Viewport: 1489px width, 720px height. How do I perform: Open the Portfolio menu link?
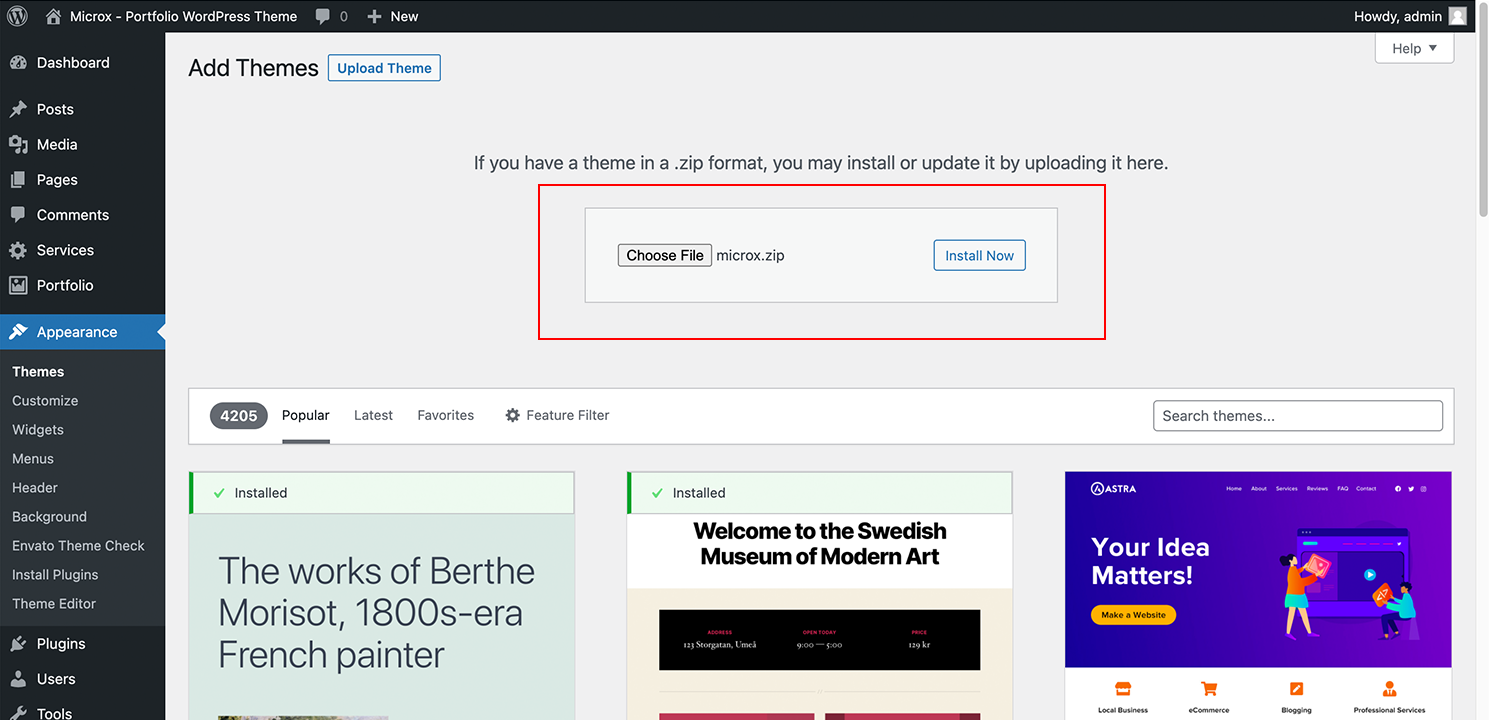[x=82, y=285]
